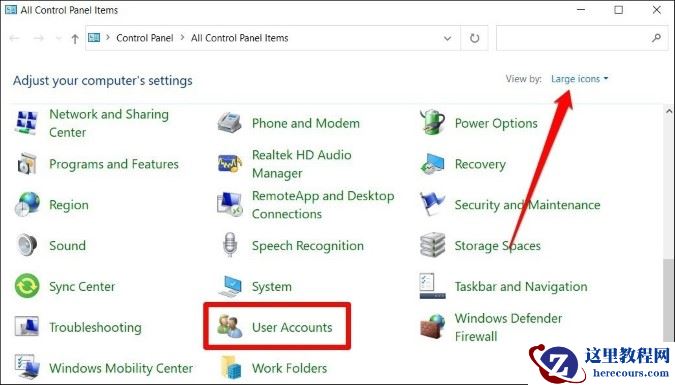The height and width of the screenshot is (385, 675).
Task: Click the Windows Defender Firewall icon
Action: click(x=432, y=327)
